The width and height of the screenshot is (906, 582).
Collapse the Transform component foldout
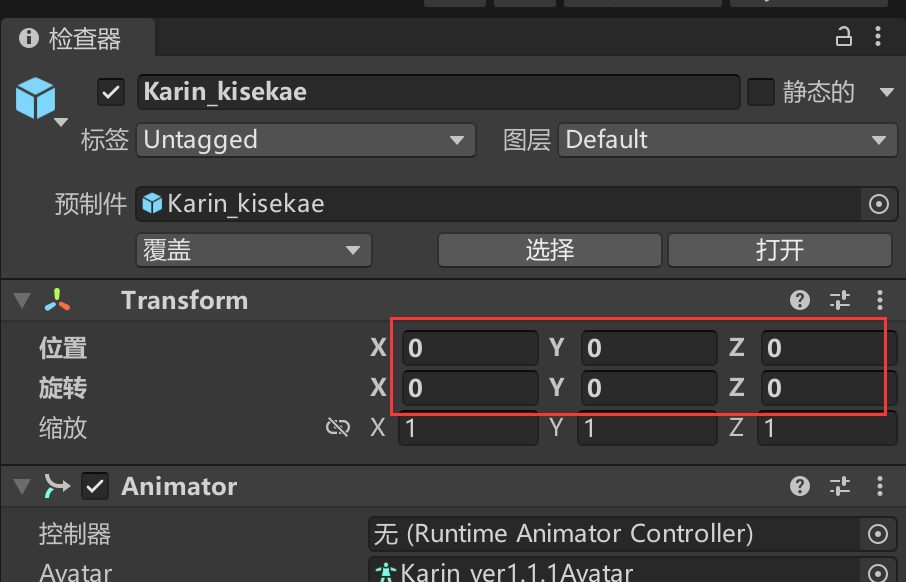click(x=21, y=300)
